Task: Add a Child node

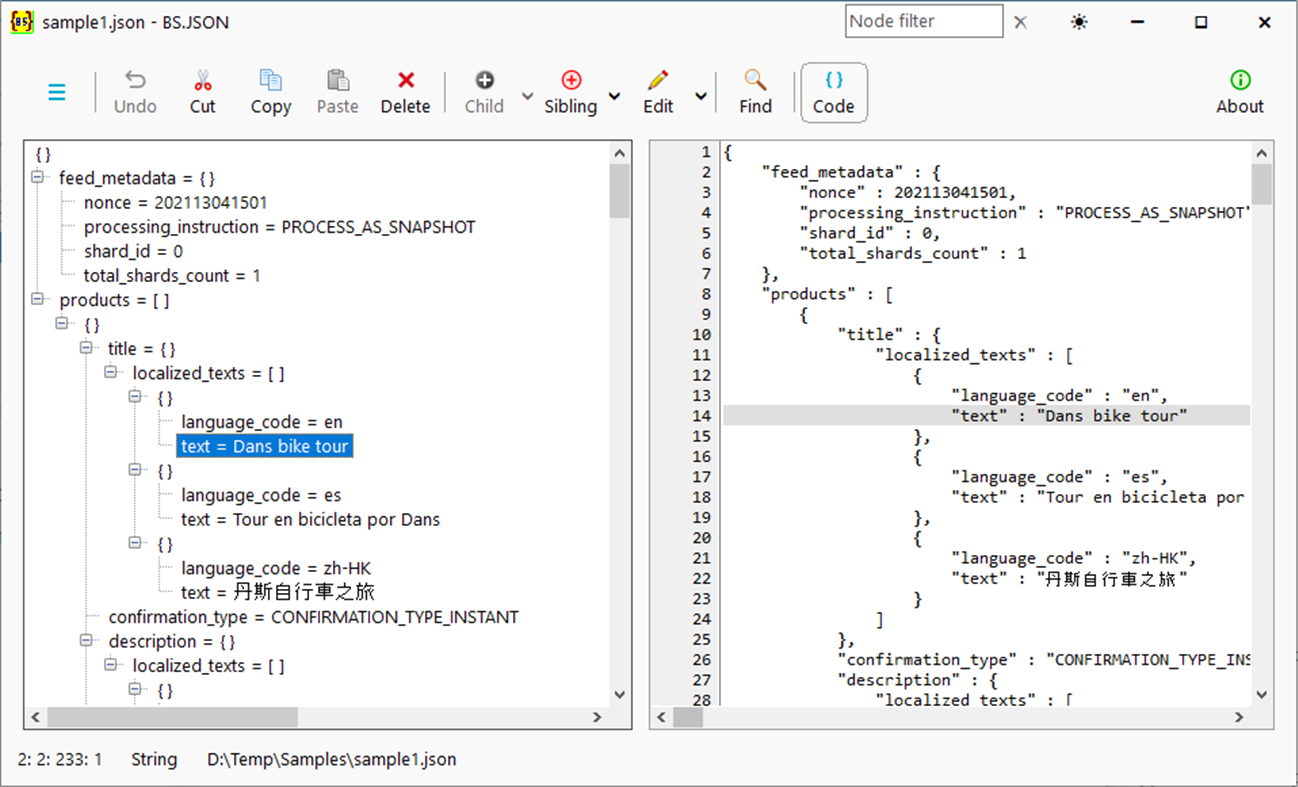Action: 484,93
